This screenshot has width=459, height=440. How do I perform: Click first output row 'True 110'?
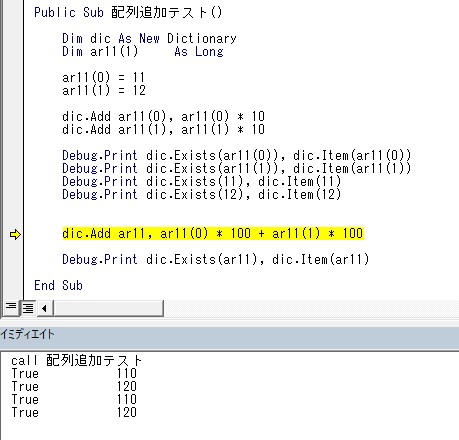click(x=74, y=373)
